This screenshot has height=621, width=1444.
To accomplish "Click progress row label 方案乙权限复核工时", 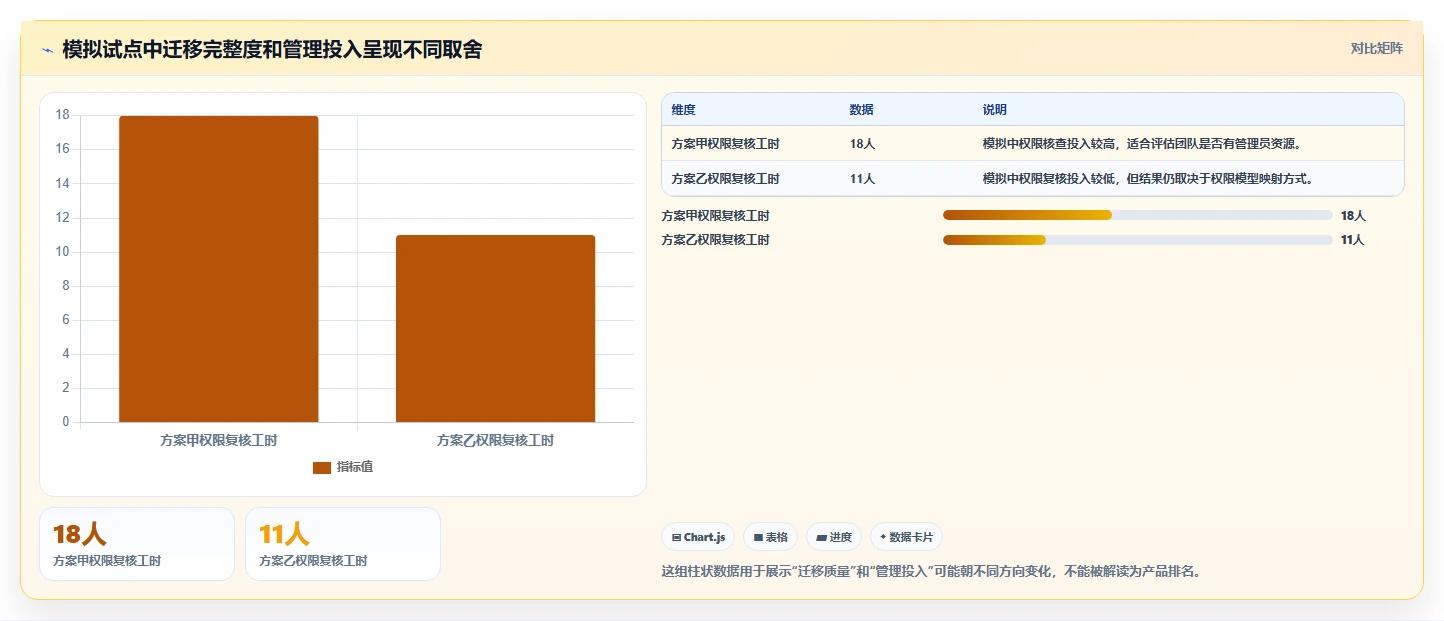I will click(x=716, y=240).
